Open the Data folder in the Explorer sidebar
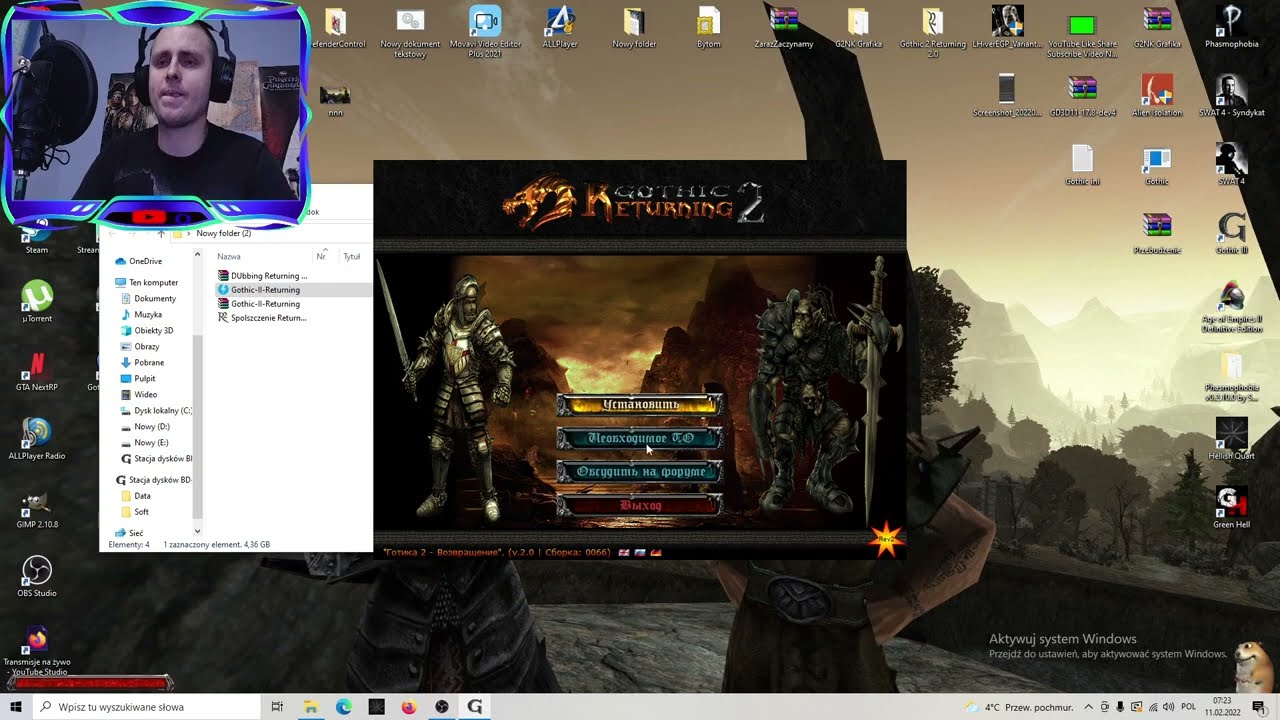1280x720 pixels. click(x=136, y=496)
